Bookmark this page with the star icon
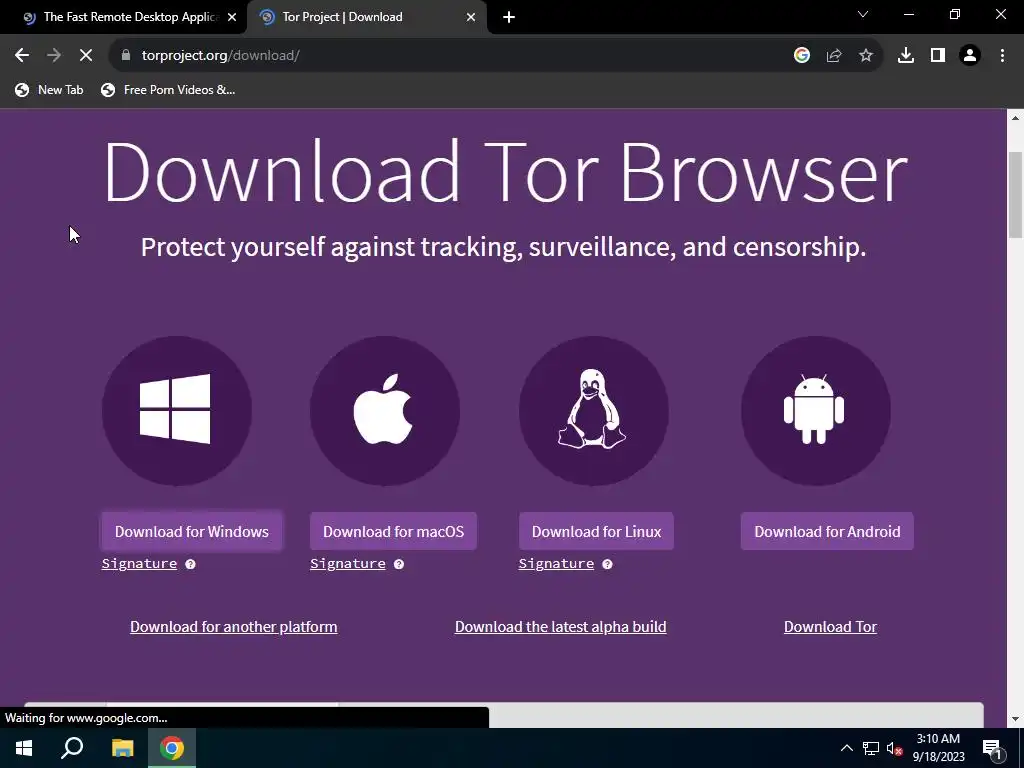 click(x=866, y=56)
